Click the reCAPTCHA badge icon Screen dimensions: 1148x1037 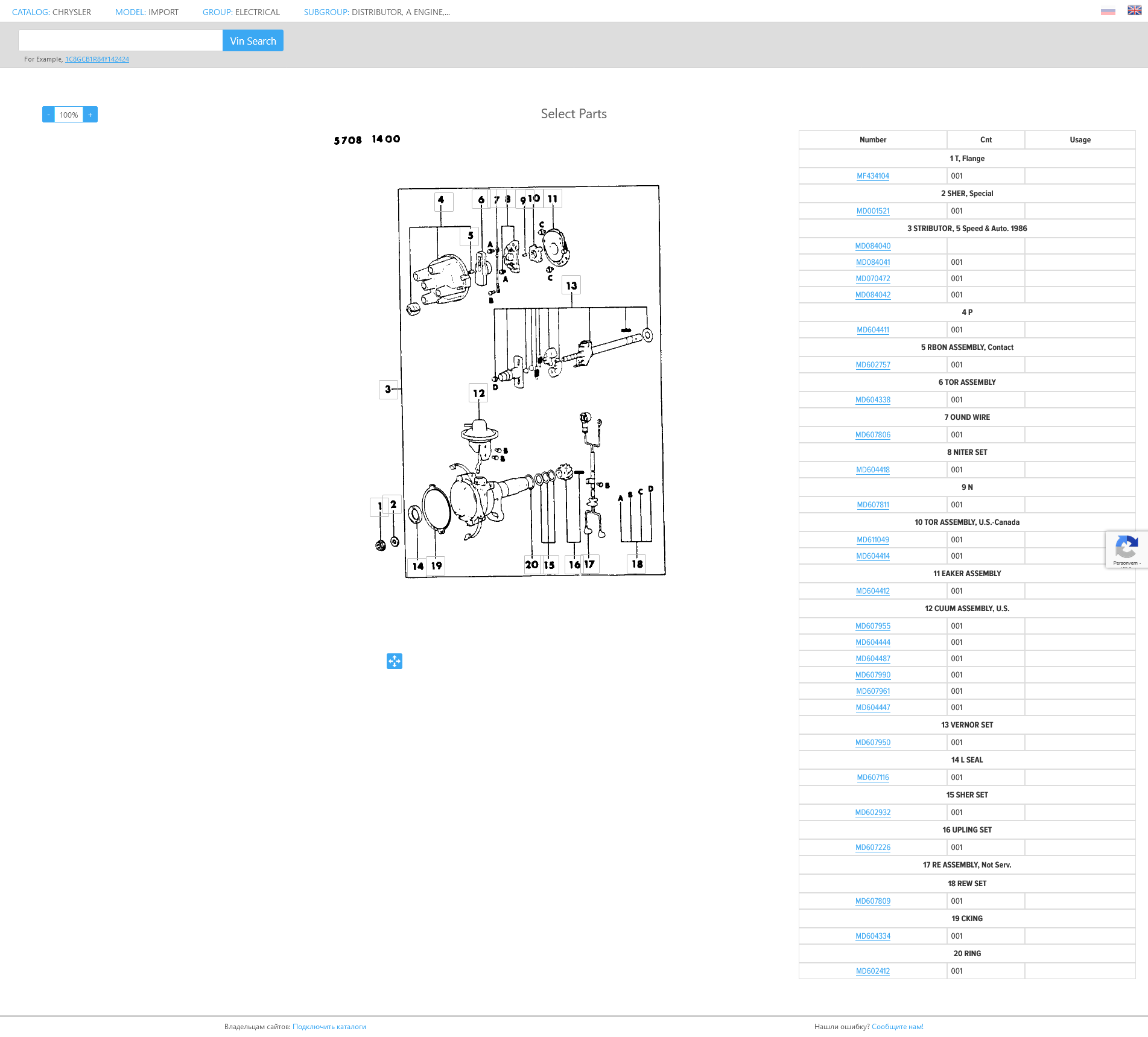pyautogui.click(x=1126, y=549)
